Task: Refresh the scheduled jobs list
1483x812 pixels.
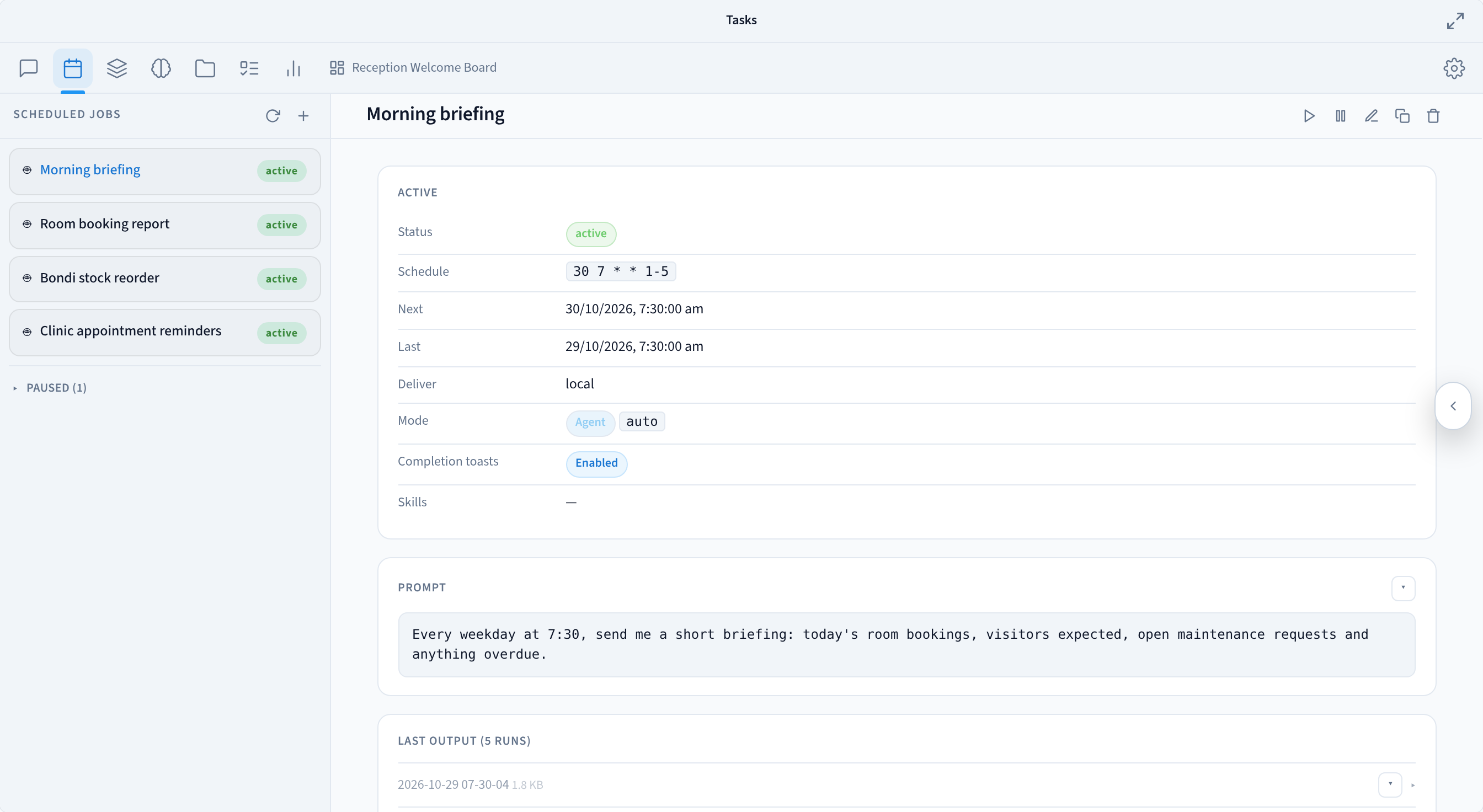Action: coord(273,116)
